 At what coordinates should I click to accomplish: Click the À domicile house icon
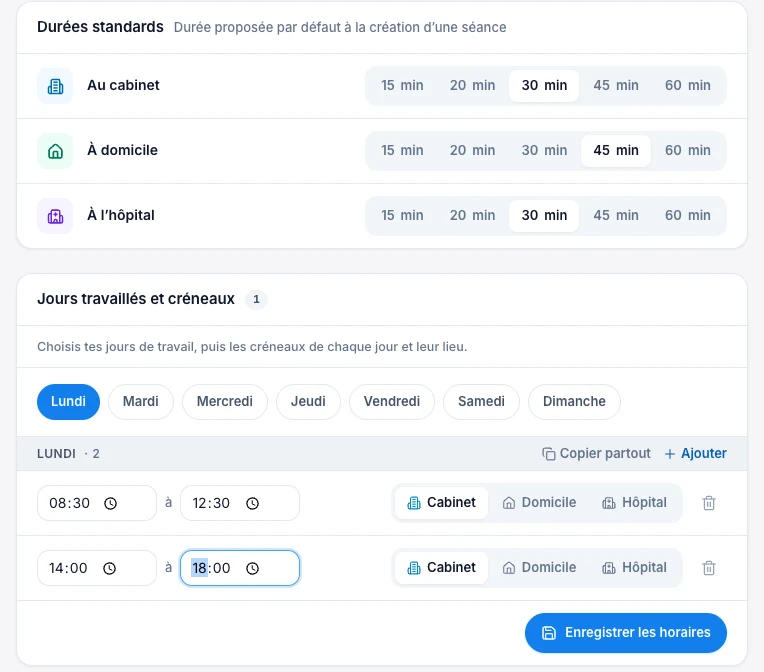[55, 151]
